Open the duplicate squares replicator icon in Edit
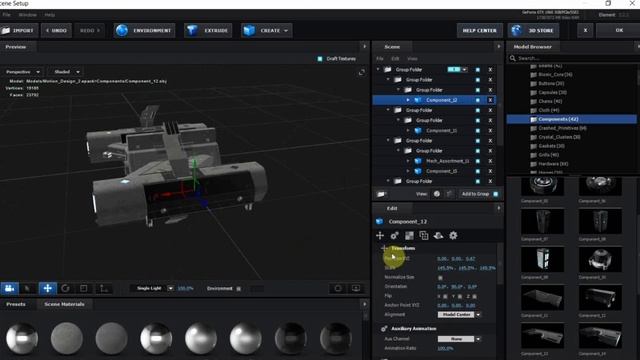This screenshot has height=360, width=640. click(424, 236)
